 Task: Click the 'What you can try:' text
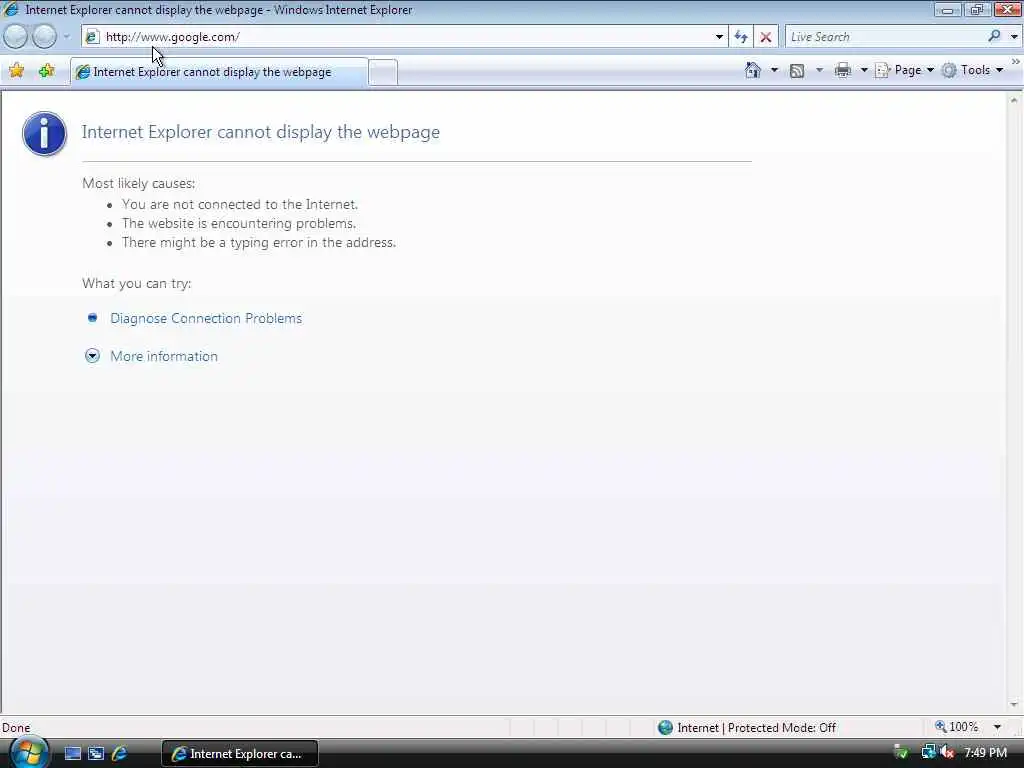point(136,283)
